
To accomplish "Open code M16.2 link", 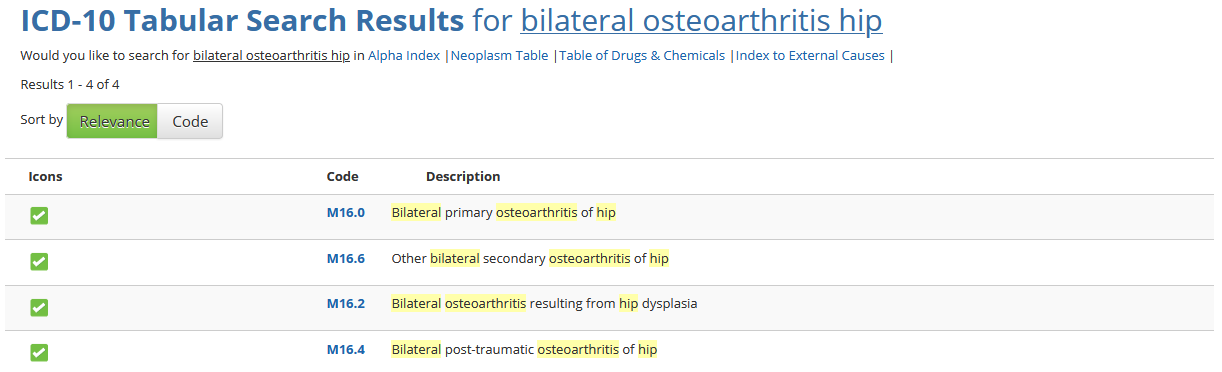I will click(346, 303).
